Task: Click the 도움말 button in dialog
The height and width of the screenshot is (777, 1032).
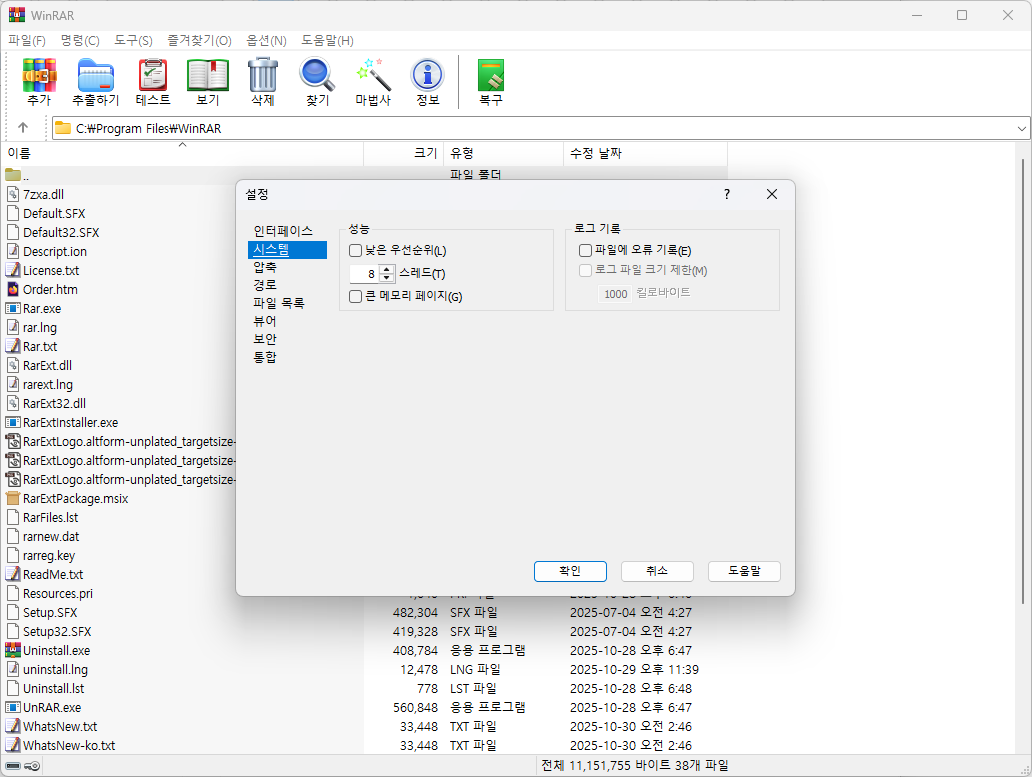Action: [x=744, y=571]
